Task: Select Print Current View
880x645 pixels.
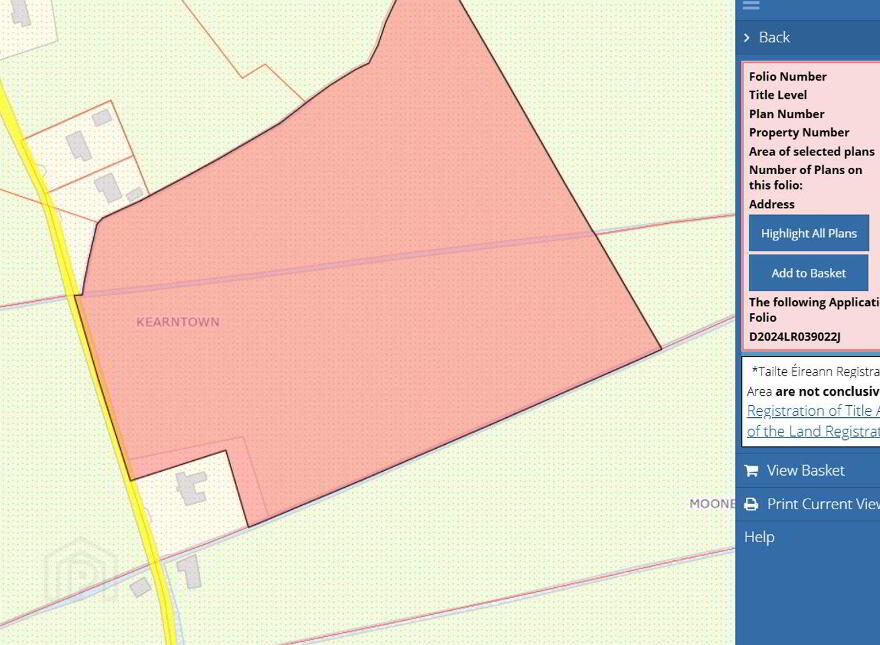Action: point(823,504)
